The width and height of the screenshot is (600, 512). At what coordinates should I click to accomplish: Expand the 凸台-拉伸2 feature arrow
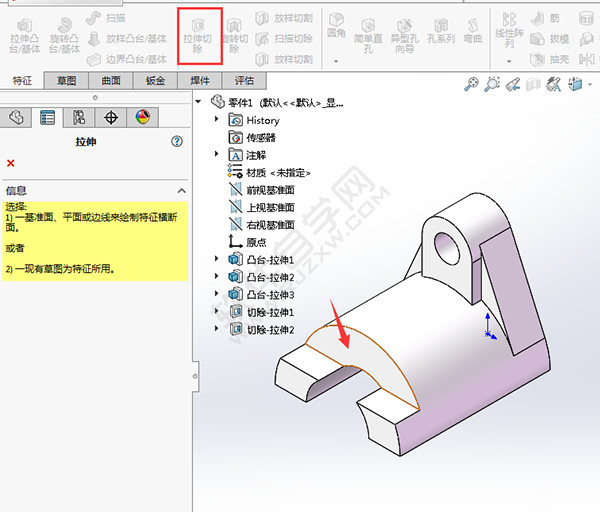coord(217,276)
